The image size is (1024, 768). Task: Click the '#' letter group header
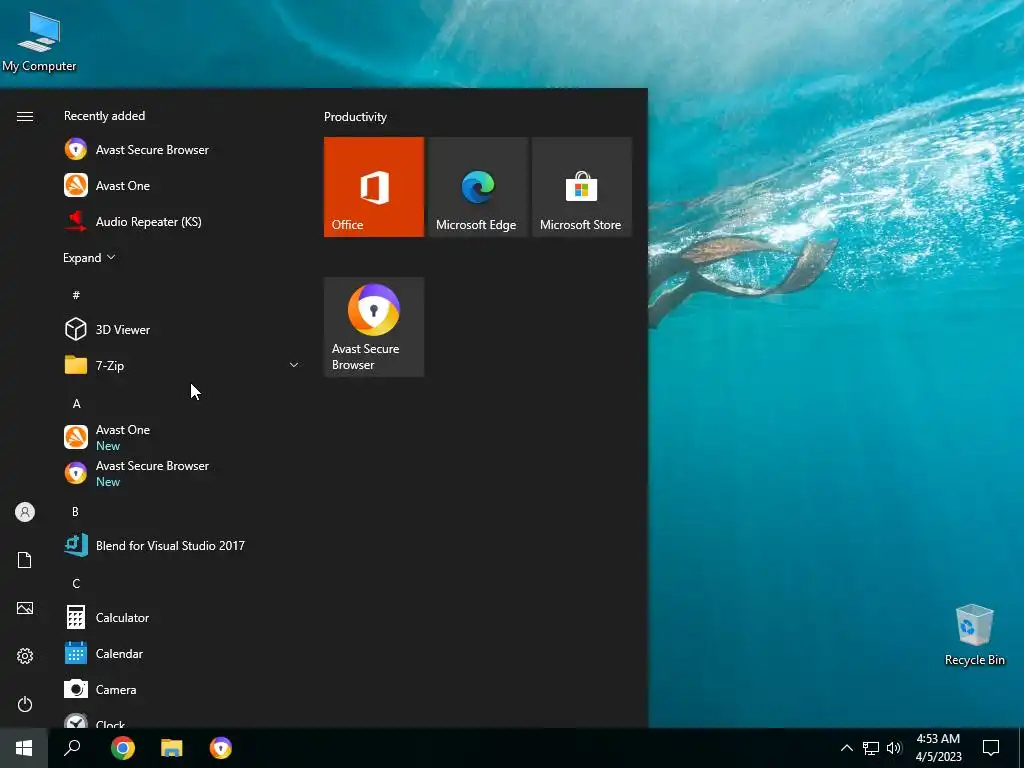[x=76, y=295]
